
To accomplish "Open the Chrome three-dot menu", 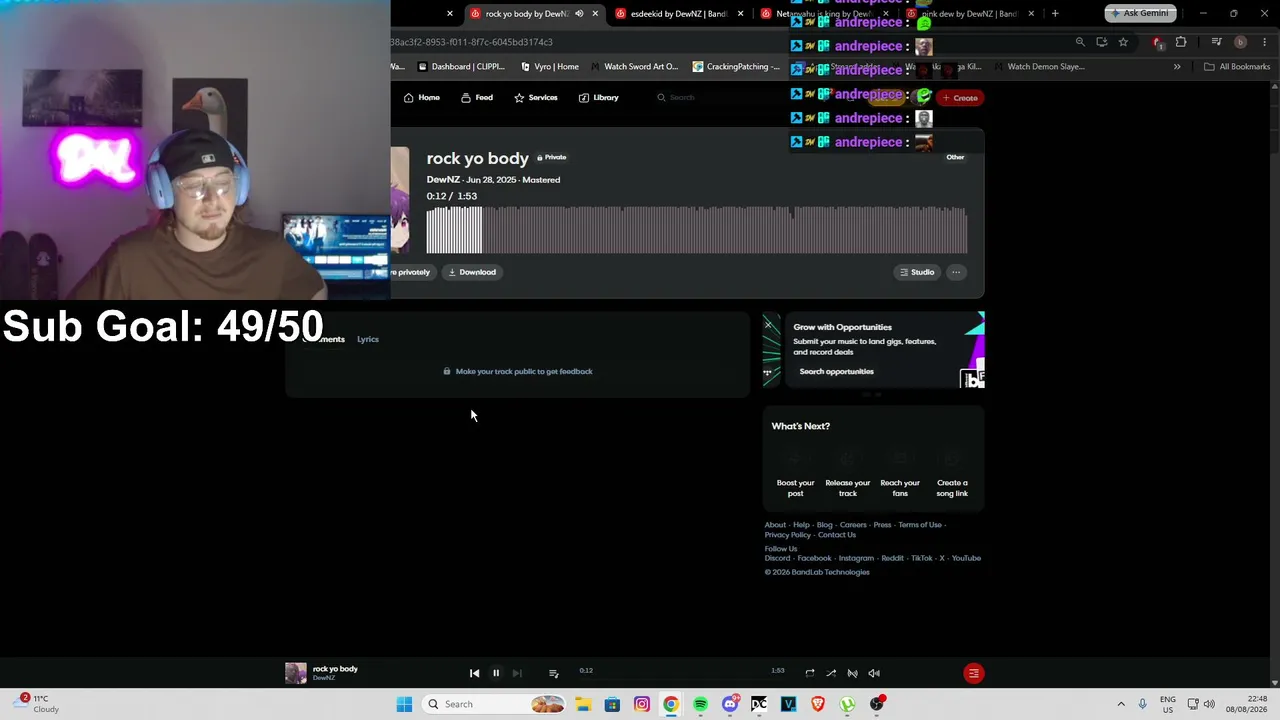I will 1265,42.
